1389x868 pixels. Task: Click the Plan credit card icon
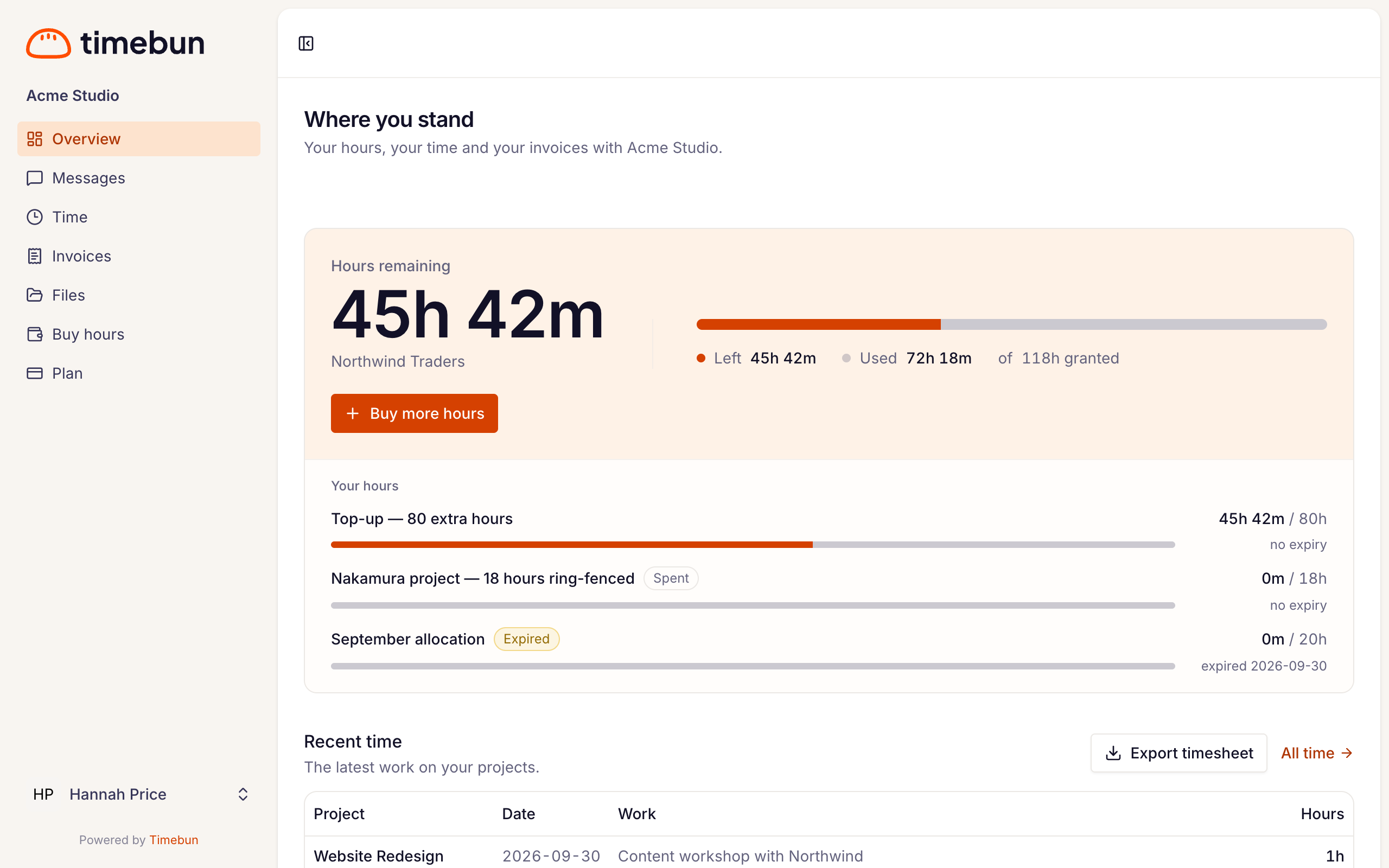(x=34, y=373)
